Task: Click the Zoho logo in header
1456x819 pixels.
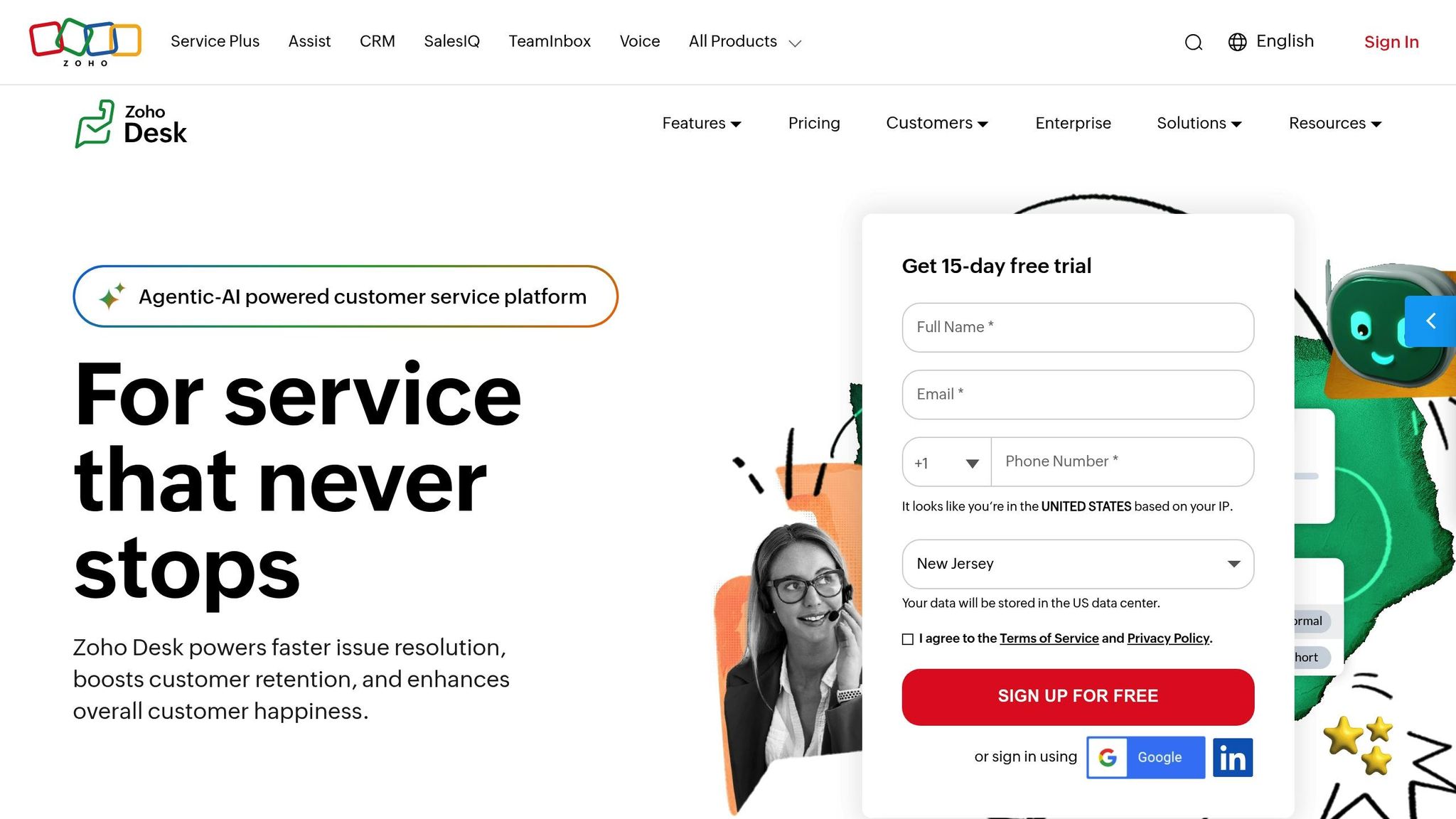Action: 85,42
